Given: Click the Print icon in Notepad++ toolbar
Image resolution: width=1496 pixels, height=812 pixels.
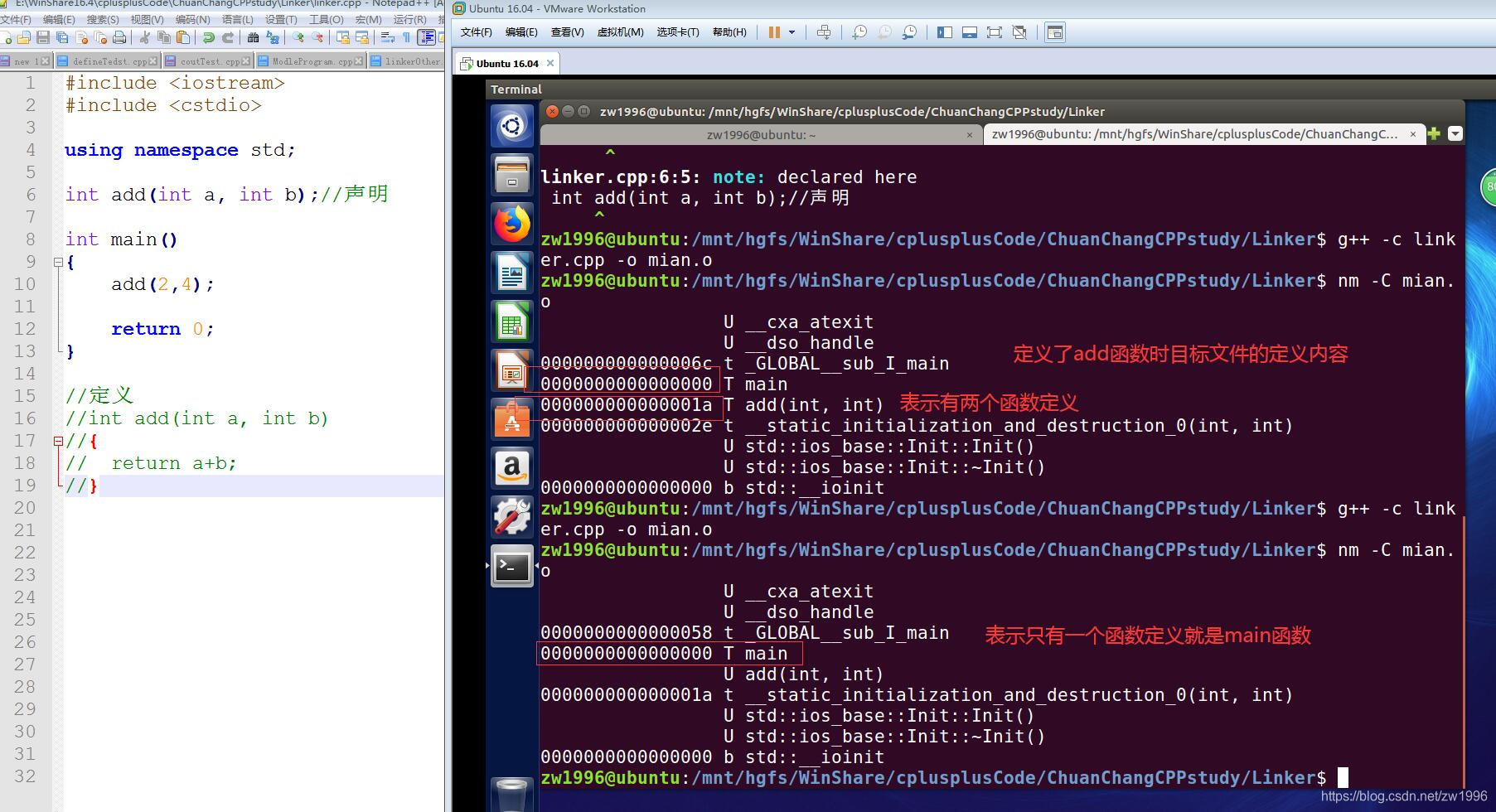Looking at the screenshot, I should (x=119, y=37).
